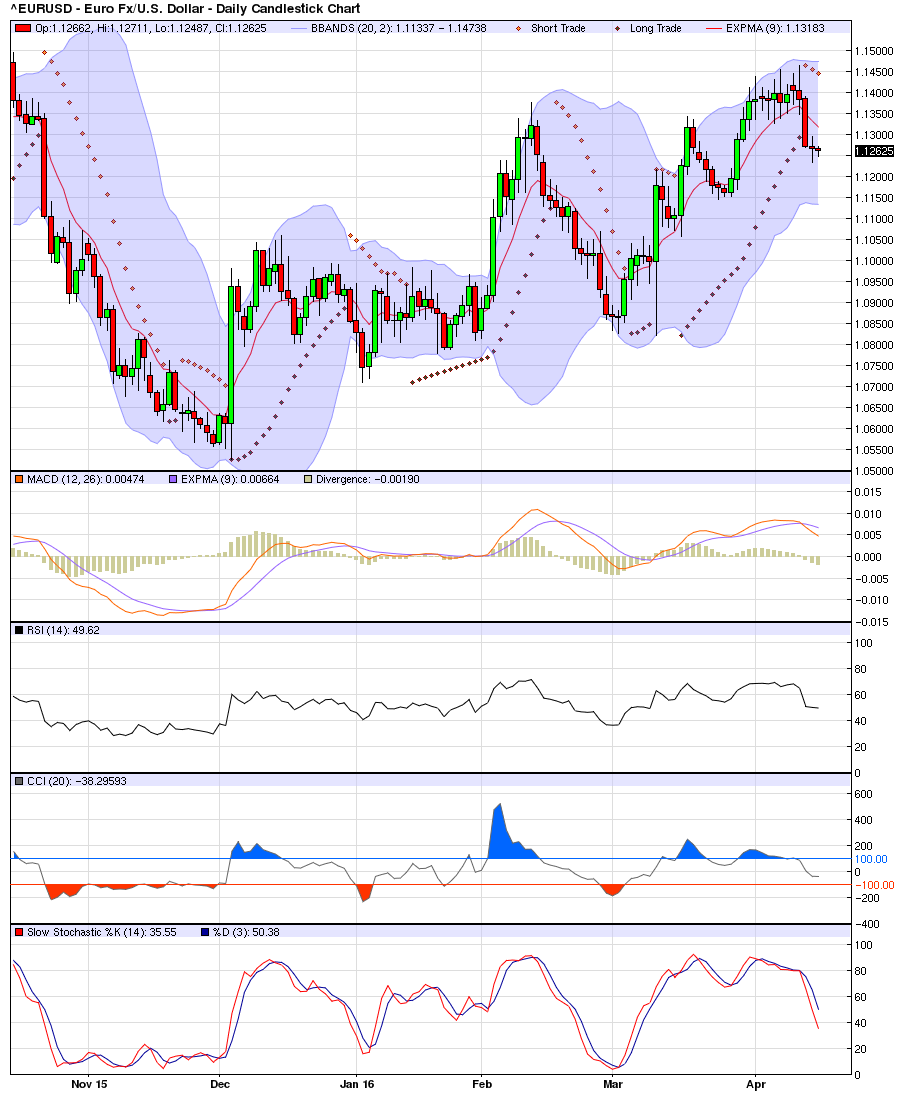Screen dimensions: 900x1115
Task: Click the 'Feb' date axis label
Action: click(482, 1084)
